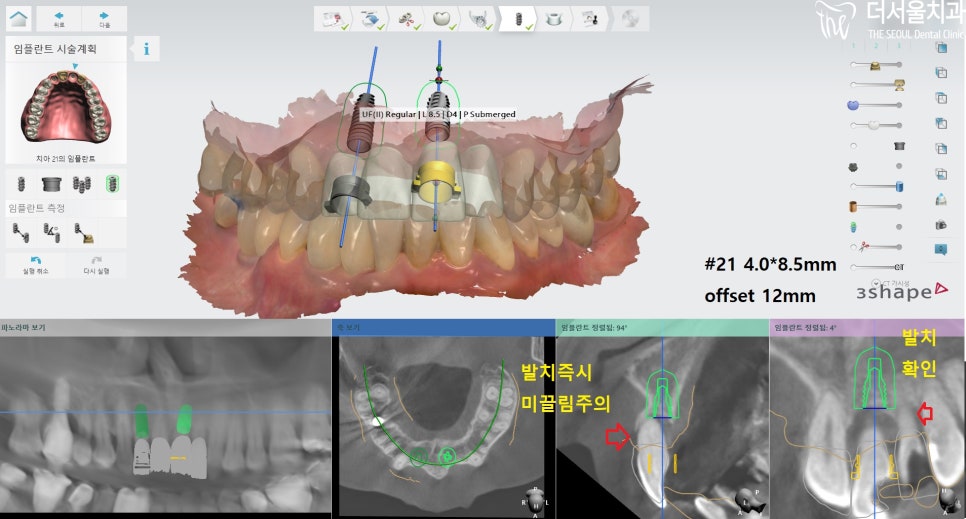Click the camera snapshot icon in right panel
Screen dimensions: 966x519
coord(940,226)
